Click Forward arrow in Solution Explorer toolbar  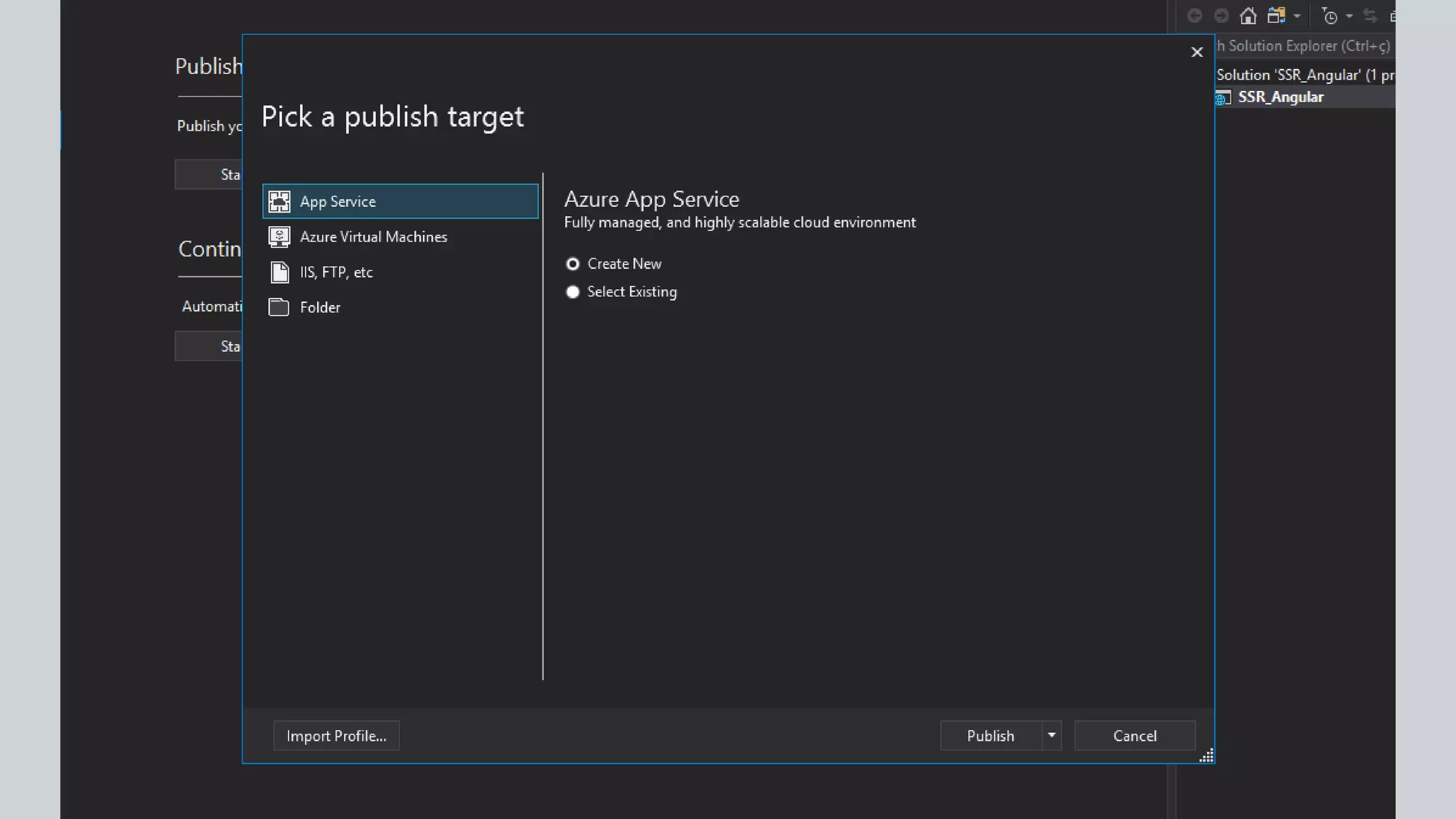coord(1221,16)
